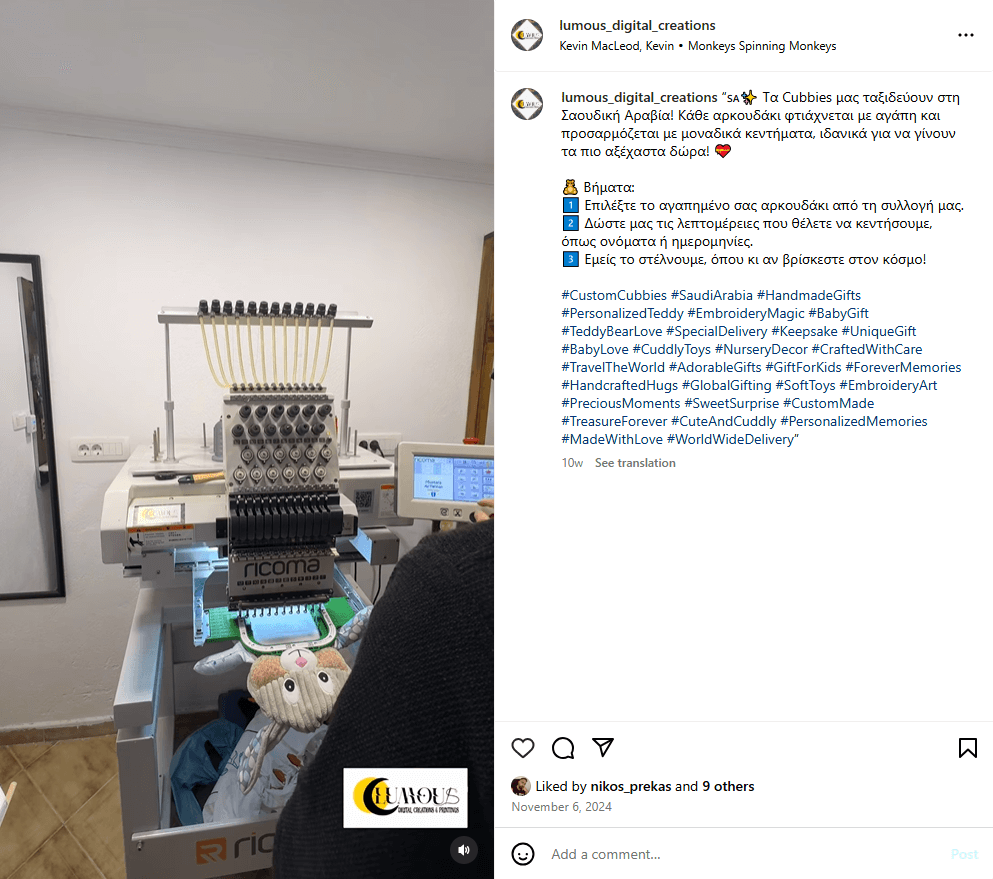Open the Monkeys Spinning Monkeys audio link
The height and width of the screenshot is (879, 993).
click(x=762, y=46)
